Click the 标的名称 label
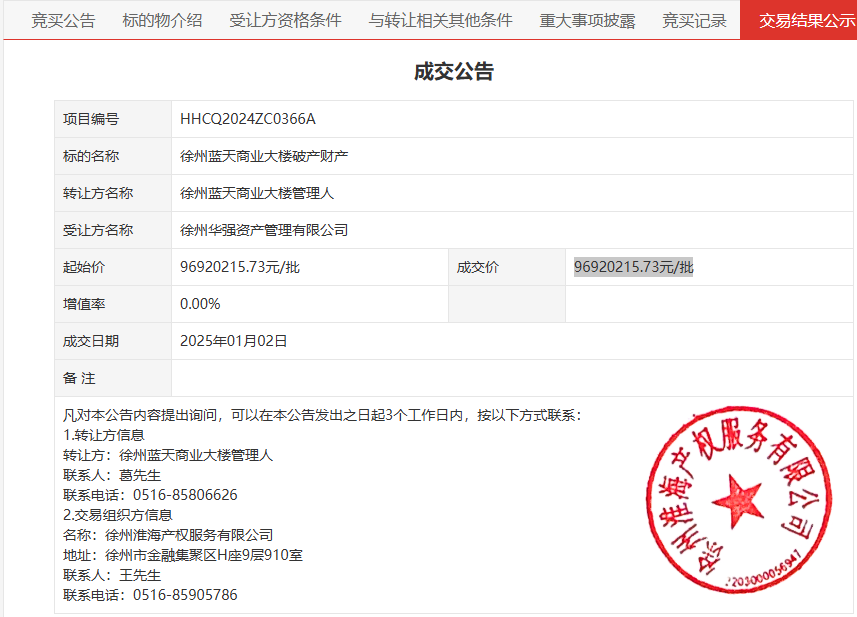Viewport: 857px width, 617px height. coord(91,156)
